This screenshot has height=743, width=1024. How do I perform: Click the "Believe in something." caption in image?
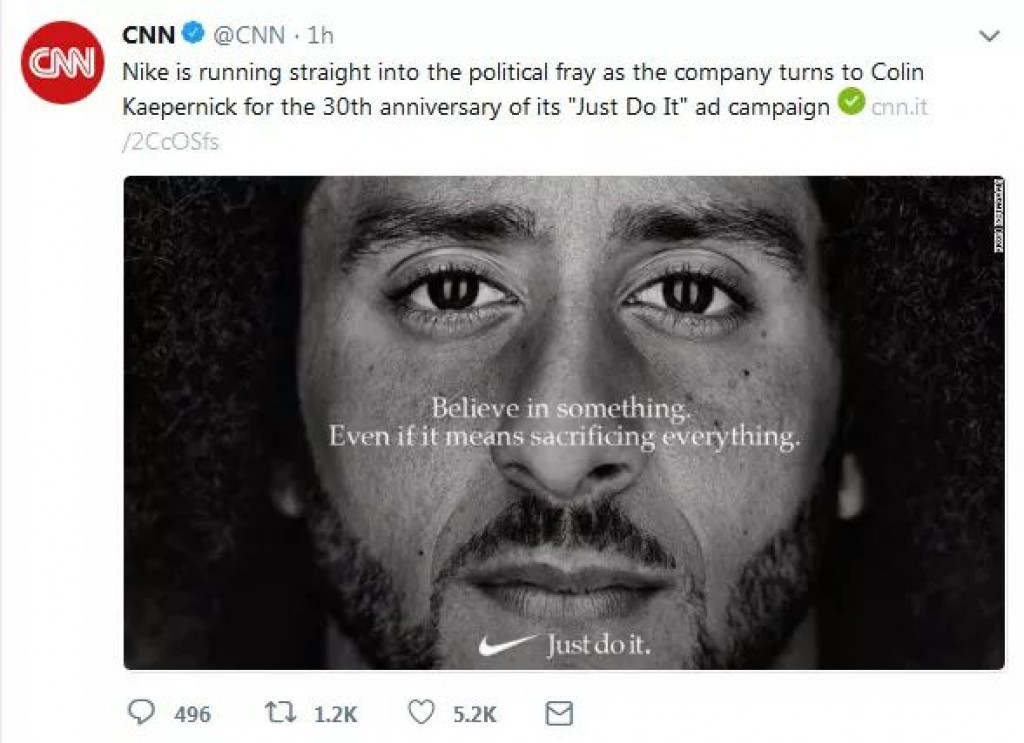point(561,408)
